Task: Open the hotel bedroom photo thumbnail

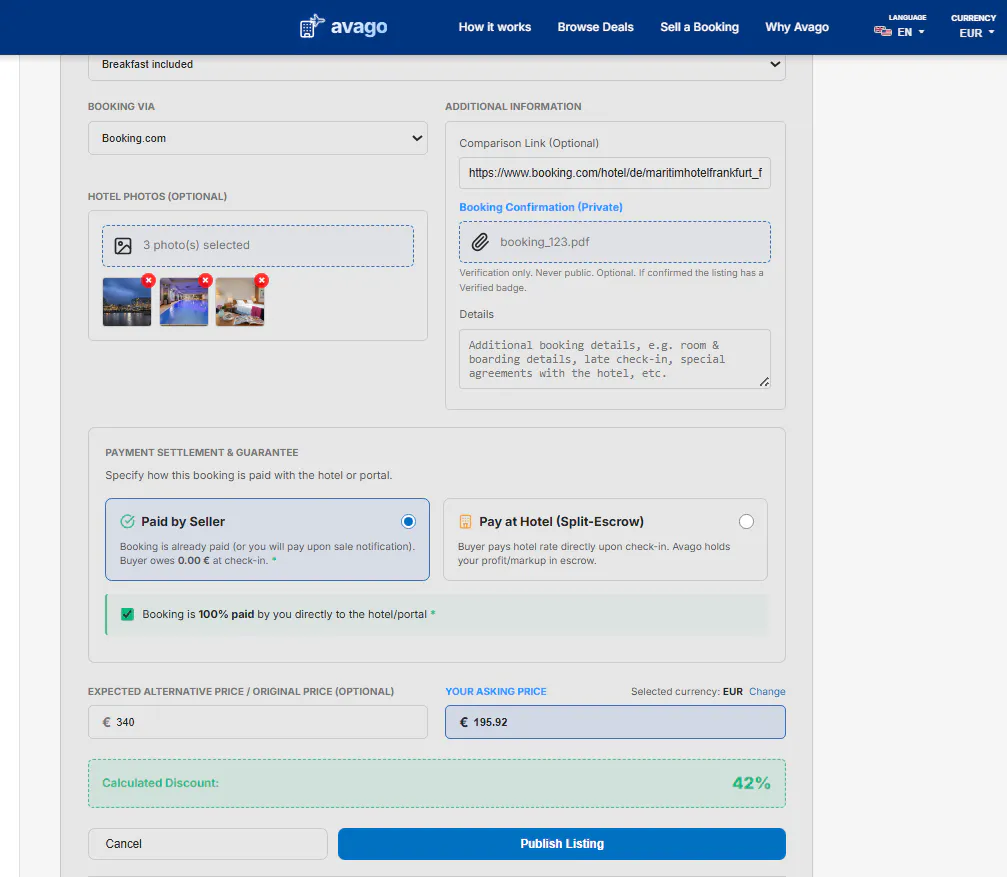Action: click(x=240, y=302)
